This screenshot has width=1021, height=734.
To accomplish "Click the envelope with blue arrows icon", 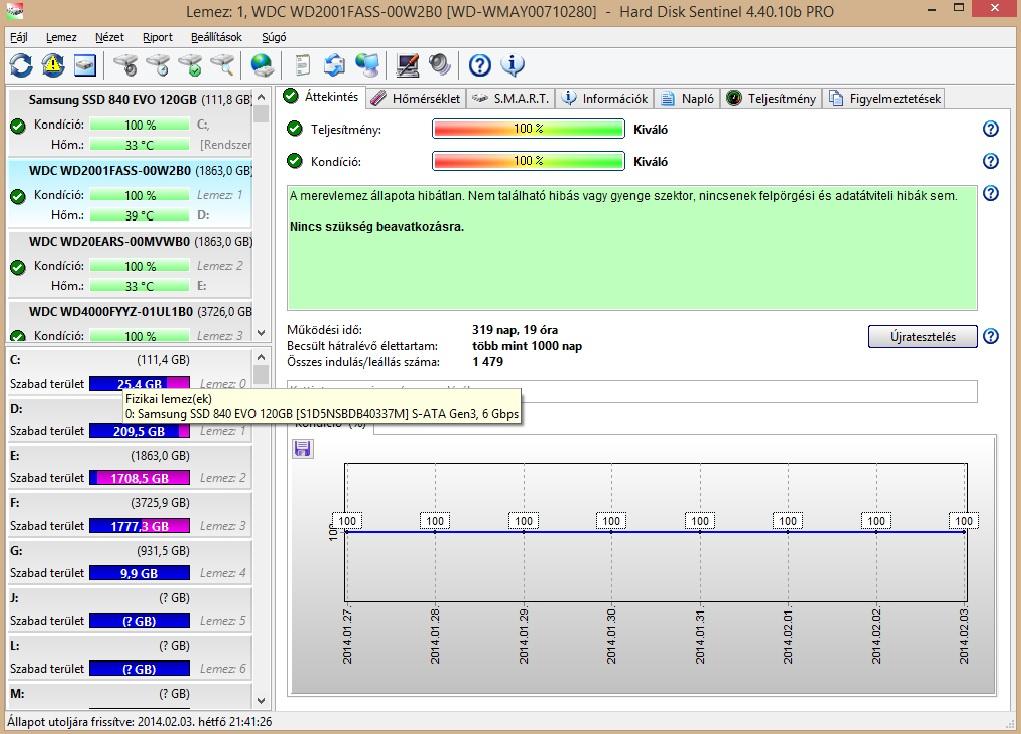I will click(335, 65).
